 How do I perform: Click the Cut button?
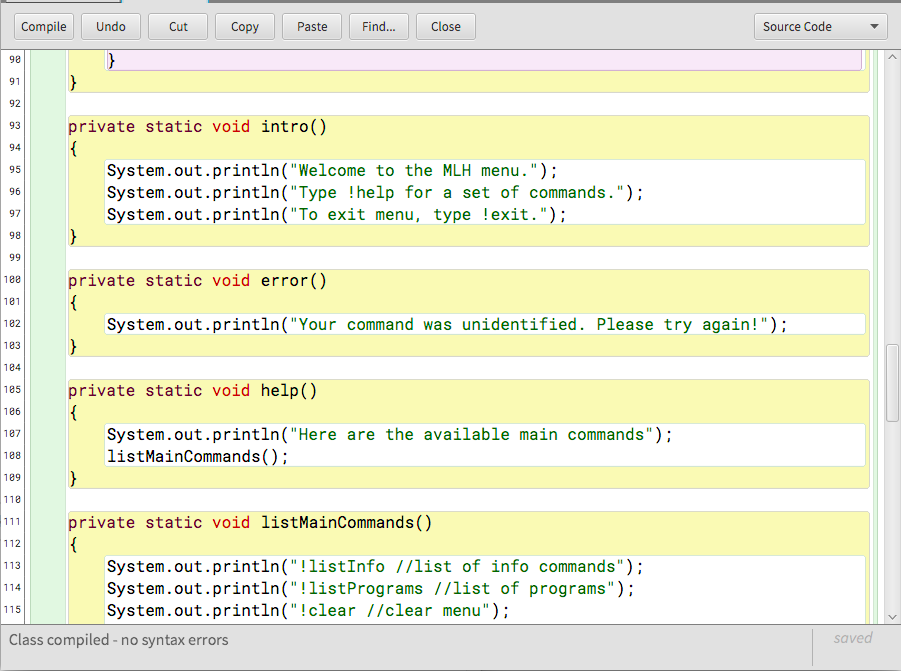click(x=178, y=26)
